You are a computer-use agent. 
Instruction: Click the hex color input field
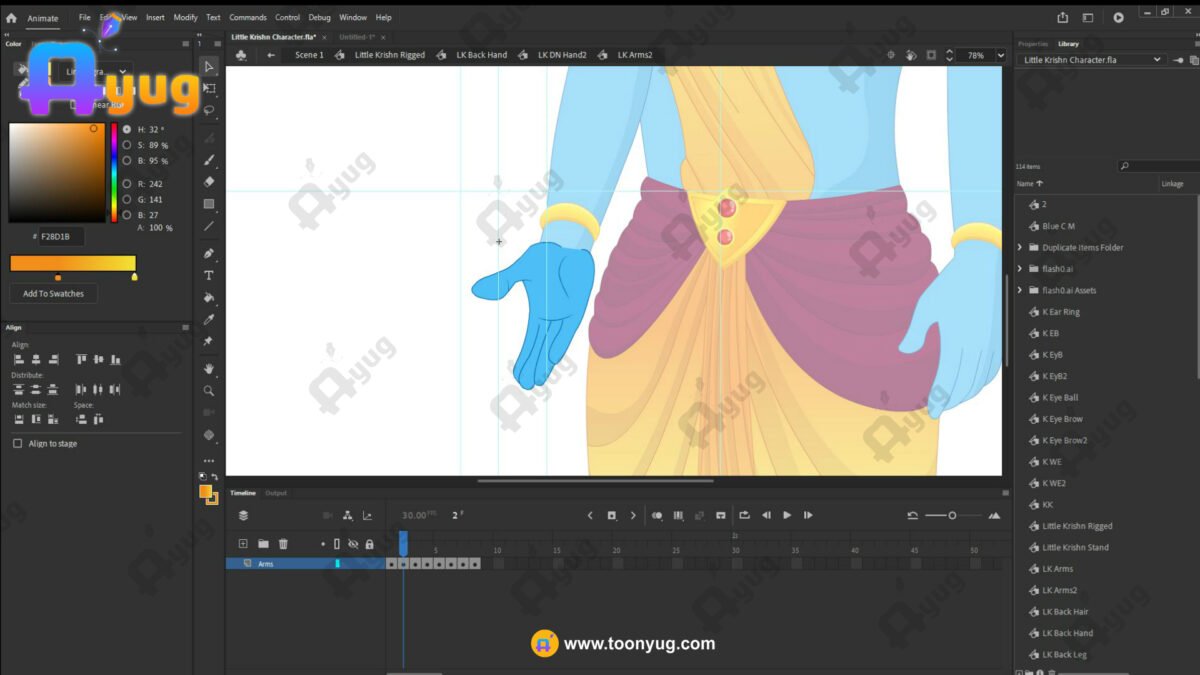coord(62,237)
